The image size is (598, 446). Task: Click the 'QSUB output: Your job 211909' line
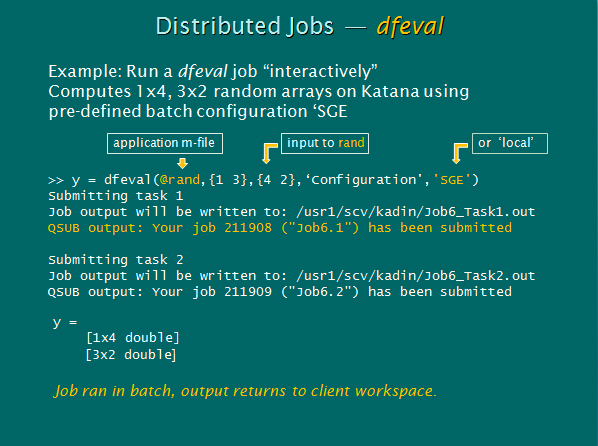(x=280, y=292)
